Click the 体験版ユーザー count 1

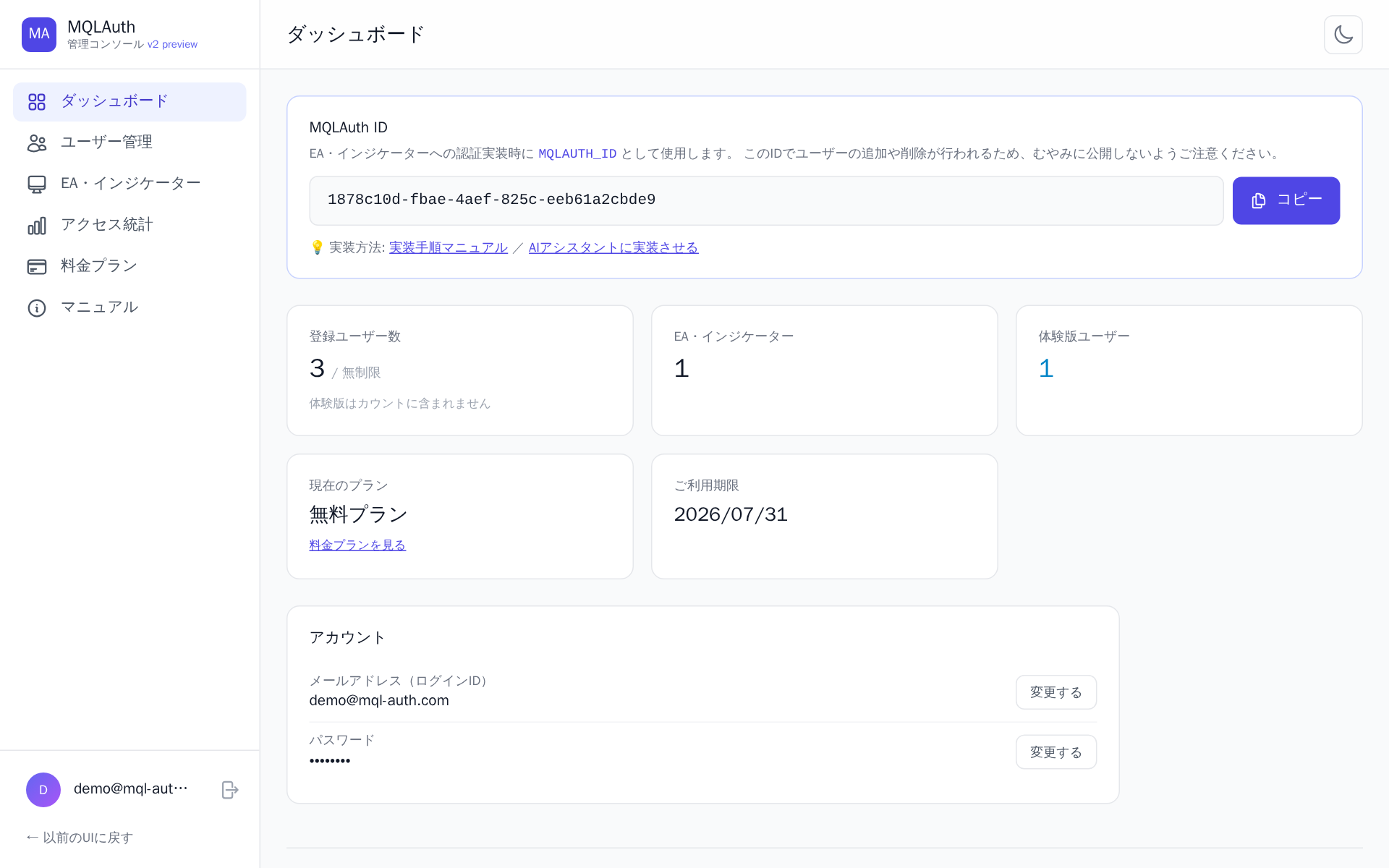click(1046, 369)
